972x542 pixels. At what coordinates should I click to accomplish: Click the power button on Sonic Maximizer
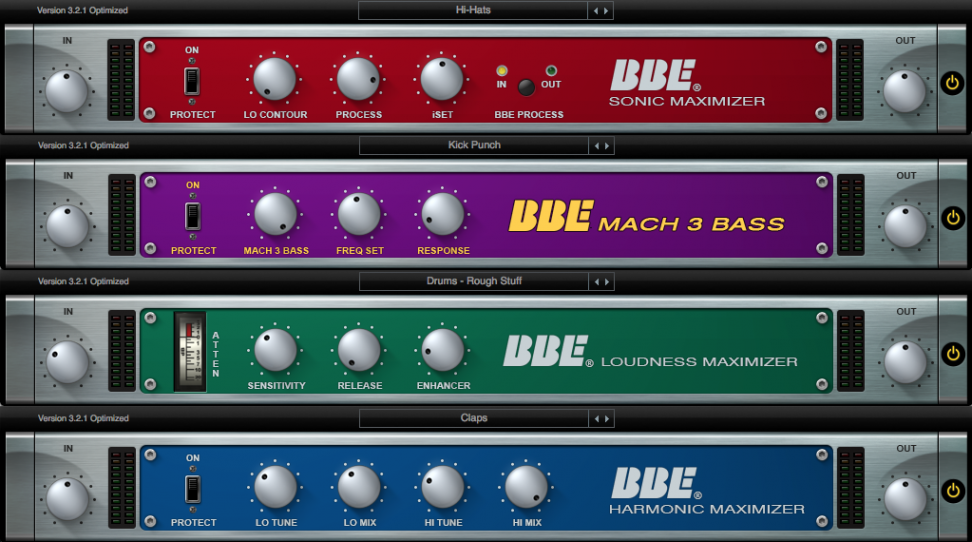[952, 82]
